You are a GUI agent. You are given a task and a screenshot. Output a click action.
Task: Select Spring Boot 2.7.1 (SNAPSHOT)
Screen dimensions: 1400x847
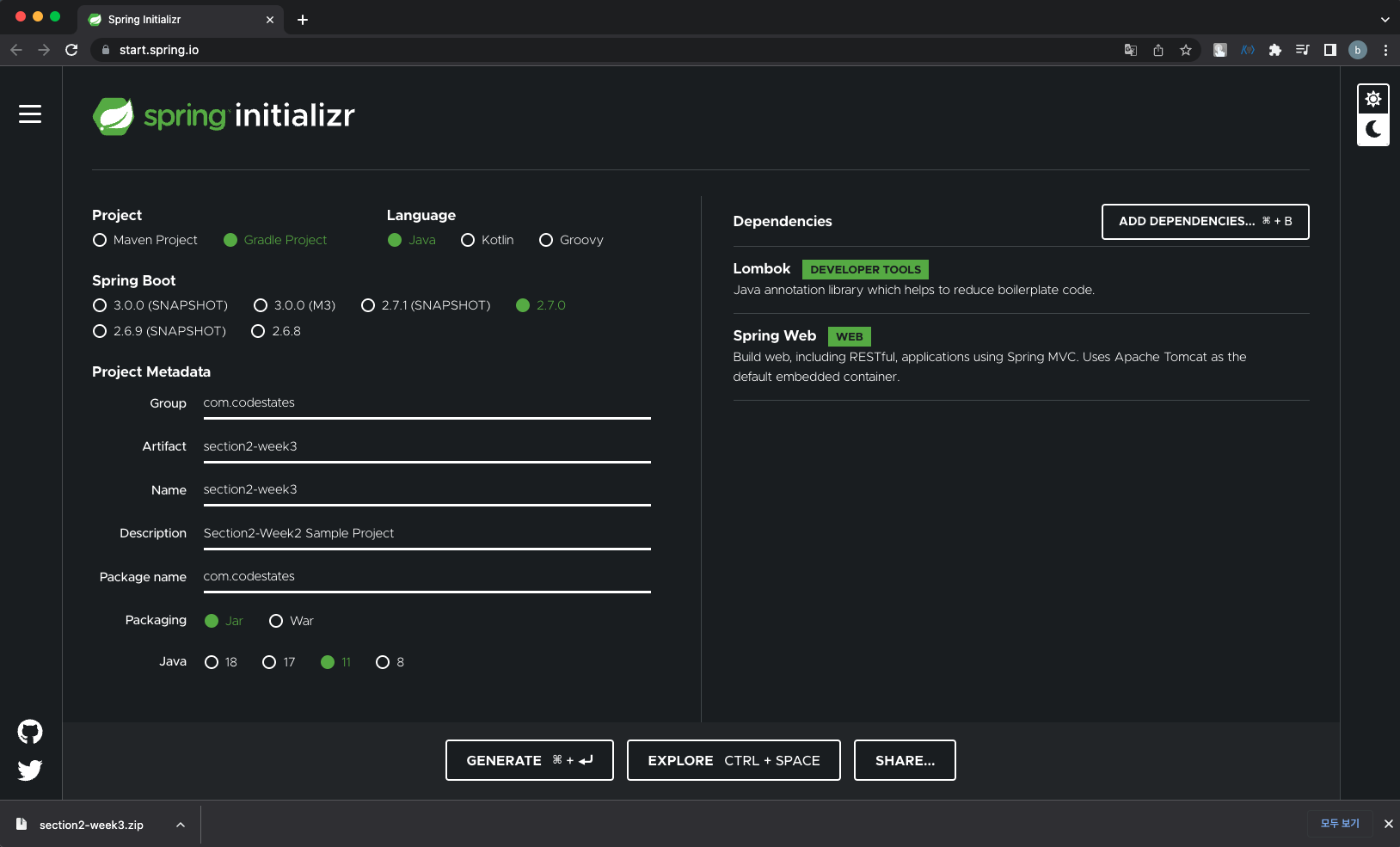(426, 305)
